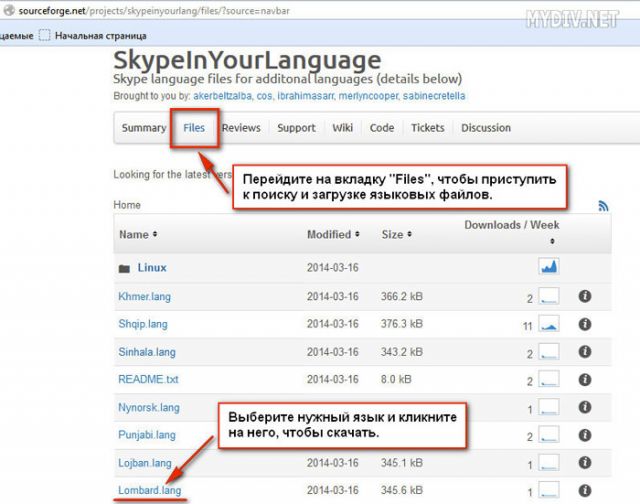Viewport: 640px width, 504px height.
Task: Download Nynorsk.lang file
Action: point(149,407)
